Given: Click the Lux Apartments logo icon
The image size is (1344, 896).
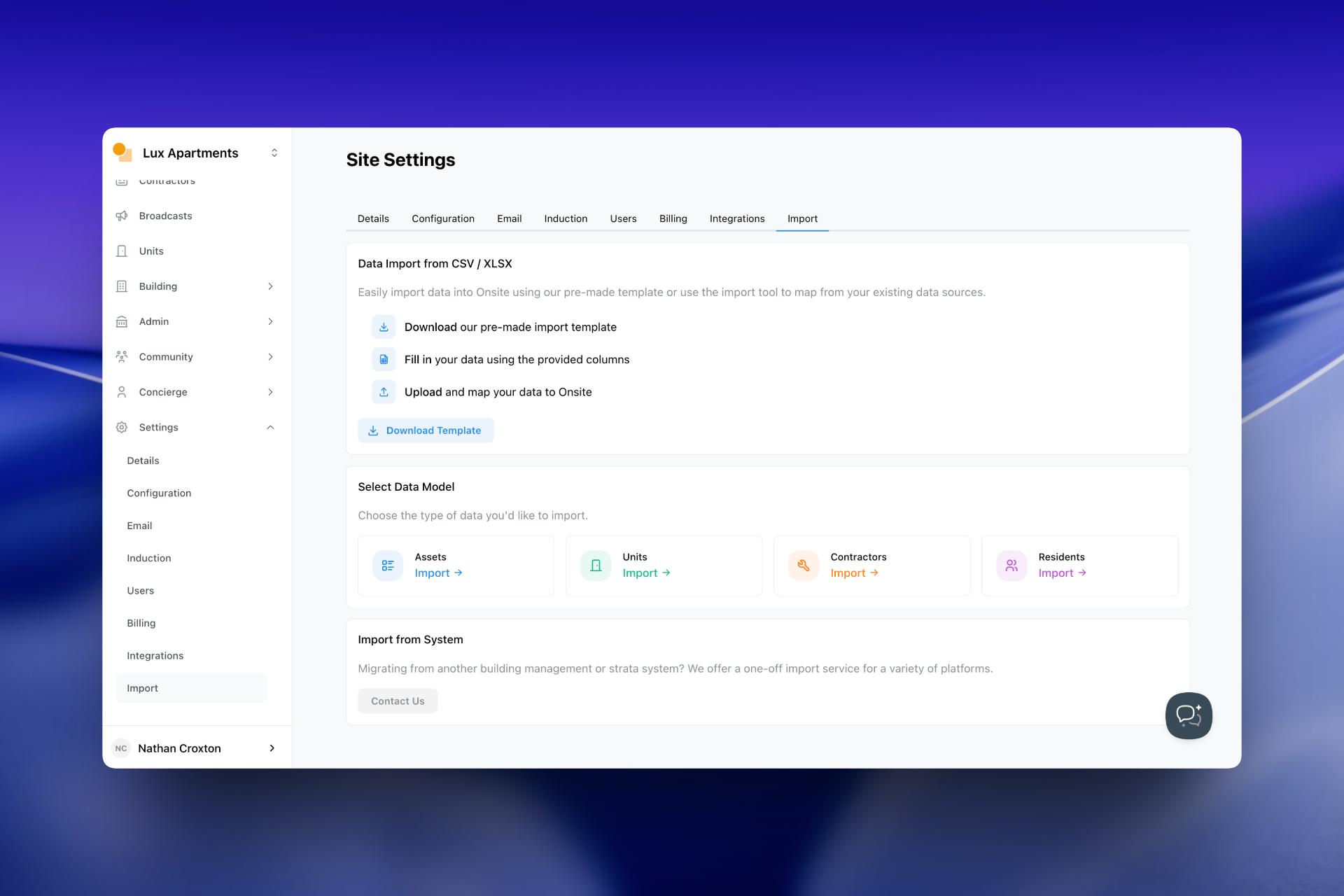Looking at the screenshot, I should [x=122, y=152].
